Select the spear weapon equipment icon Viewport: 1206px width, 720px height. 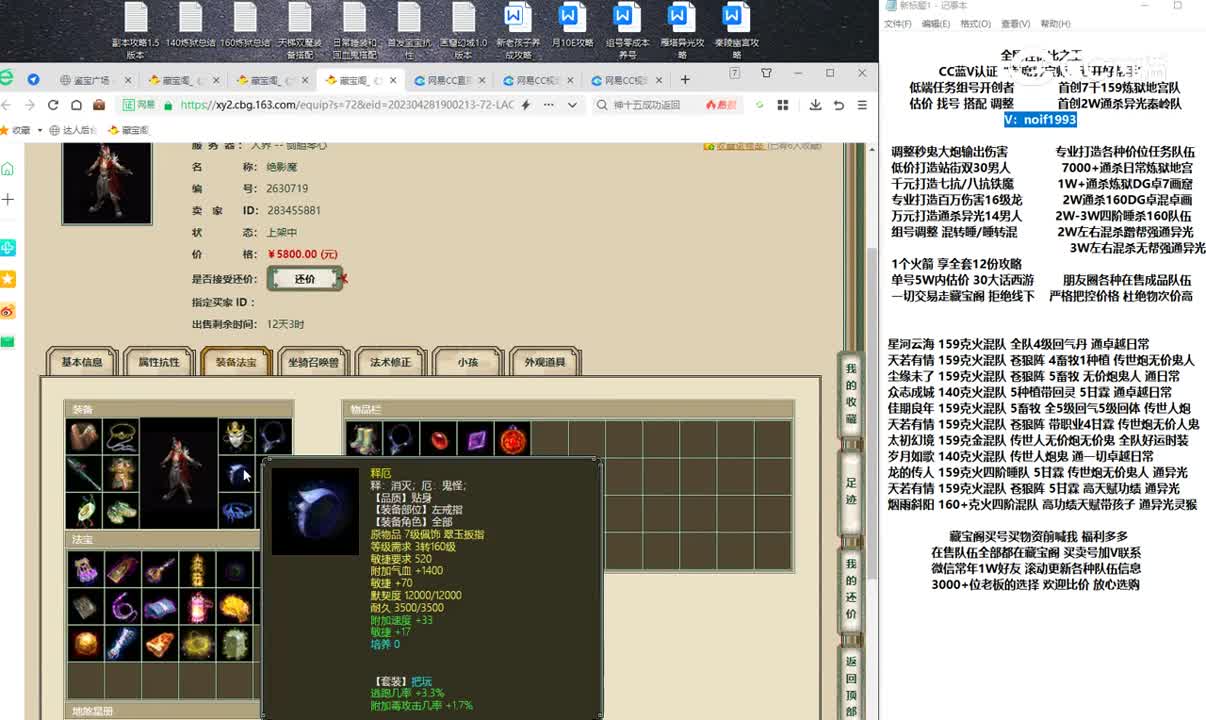[84, 474]
